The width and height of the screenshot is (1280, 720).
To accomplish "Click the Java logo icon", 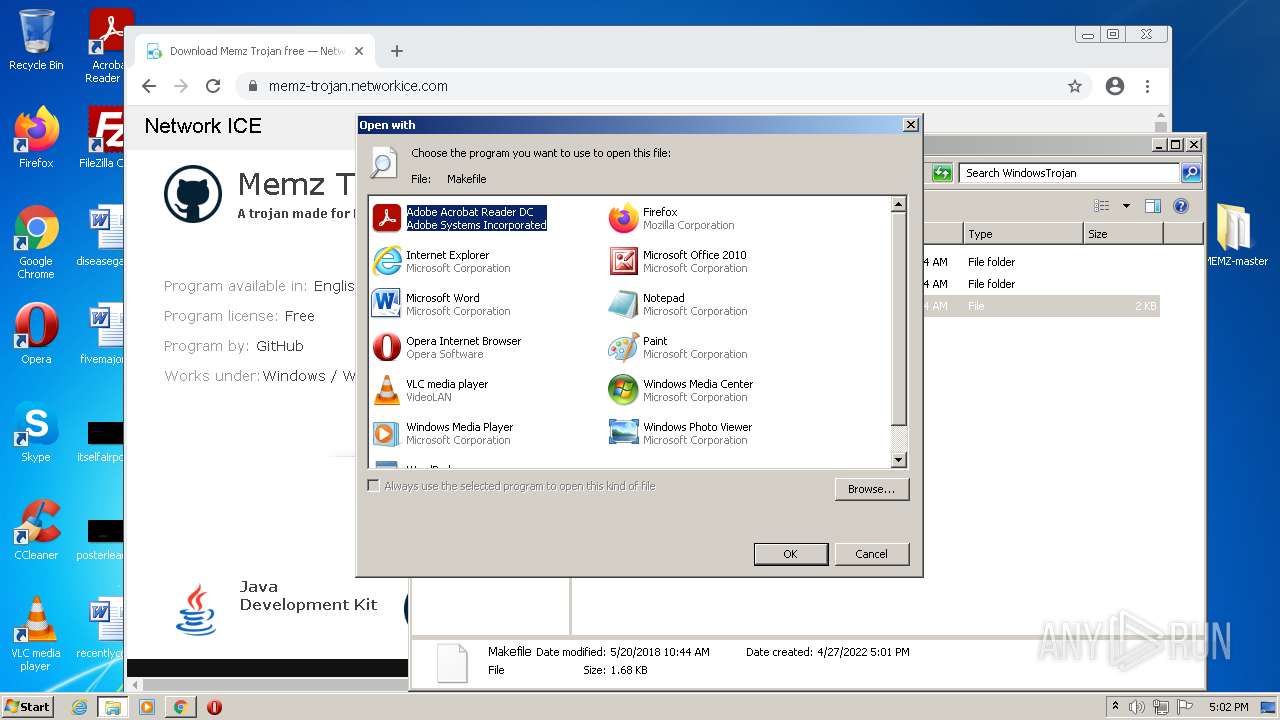I will pyautogui.click(x=196, y=610).
